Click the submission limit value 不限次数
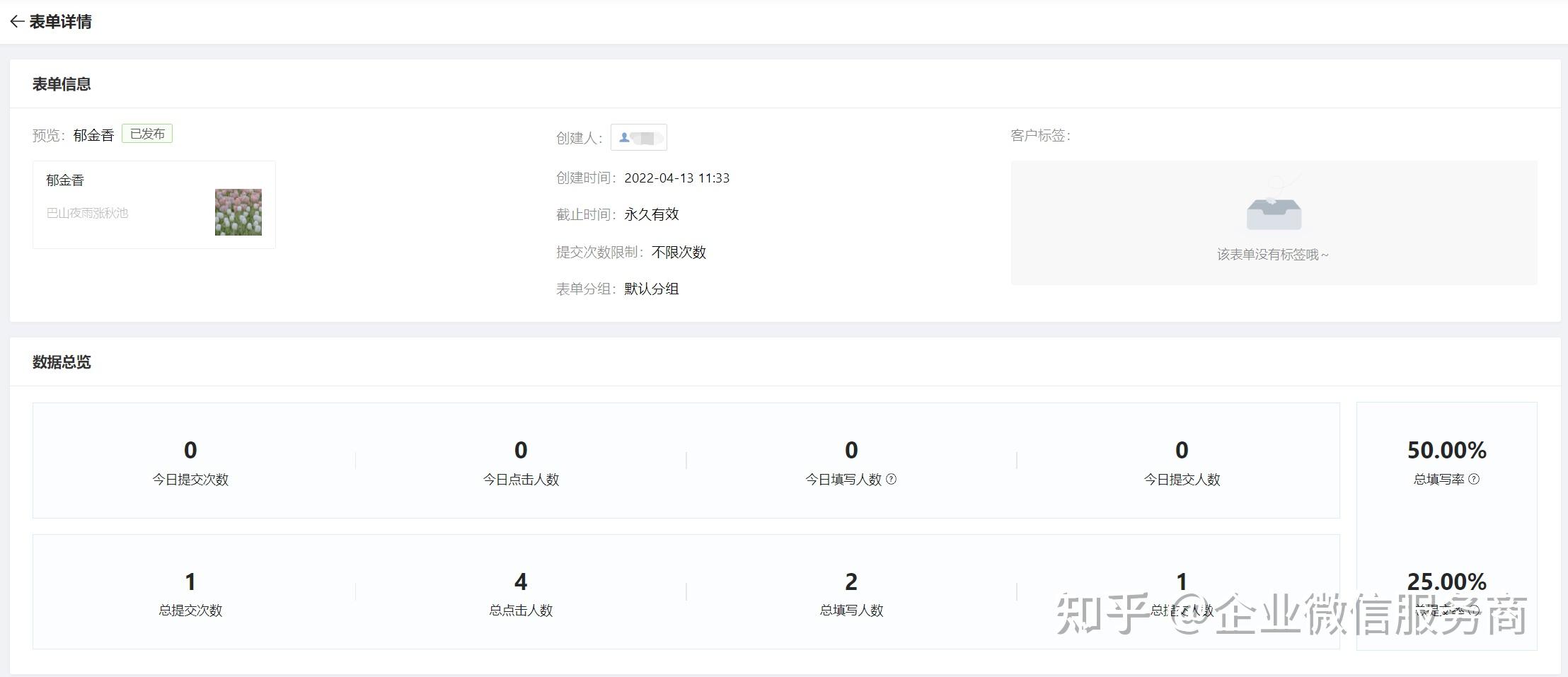This screenshot has height=677, width=1568. click(679, 253)
